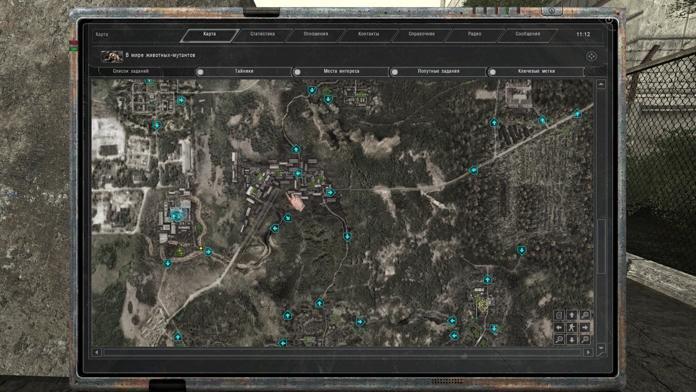Click the mutant quest thumbnail image
696x392 pixels.
pyautogui.click(x=112, y=56)
